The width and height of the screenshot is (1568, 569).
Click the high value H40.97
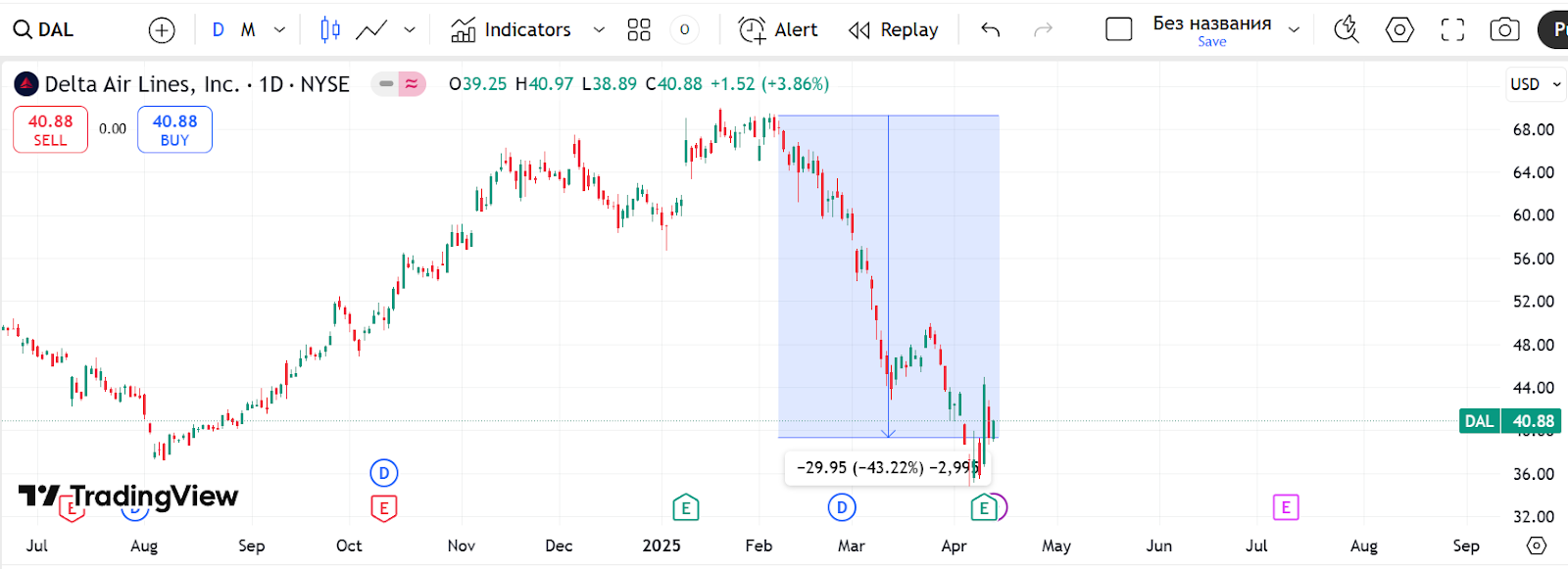pyautogui.click(x=545, y=84)
